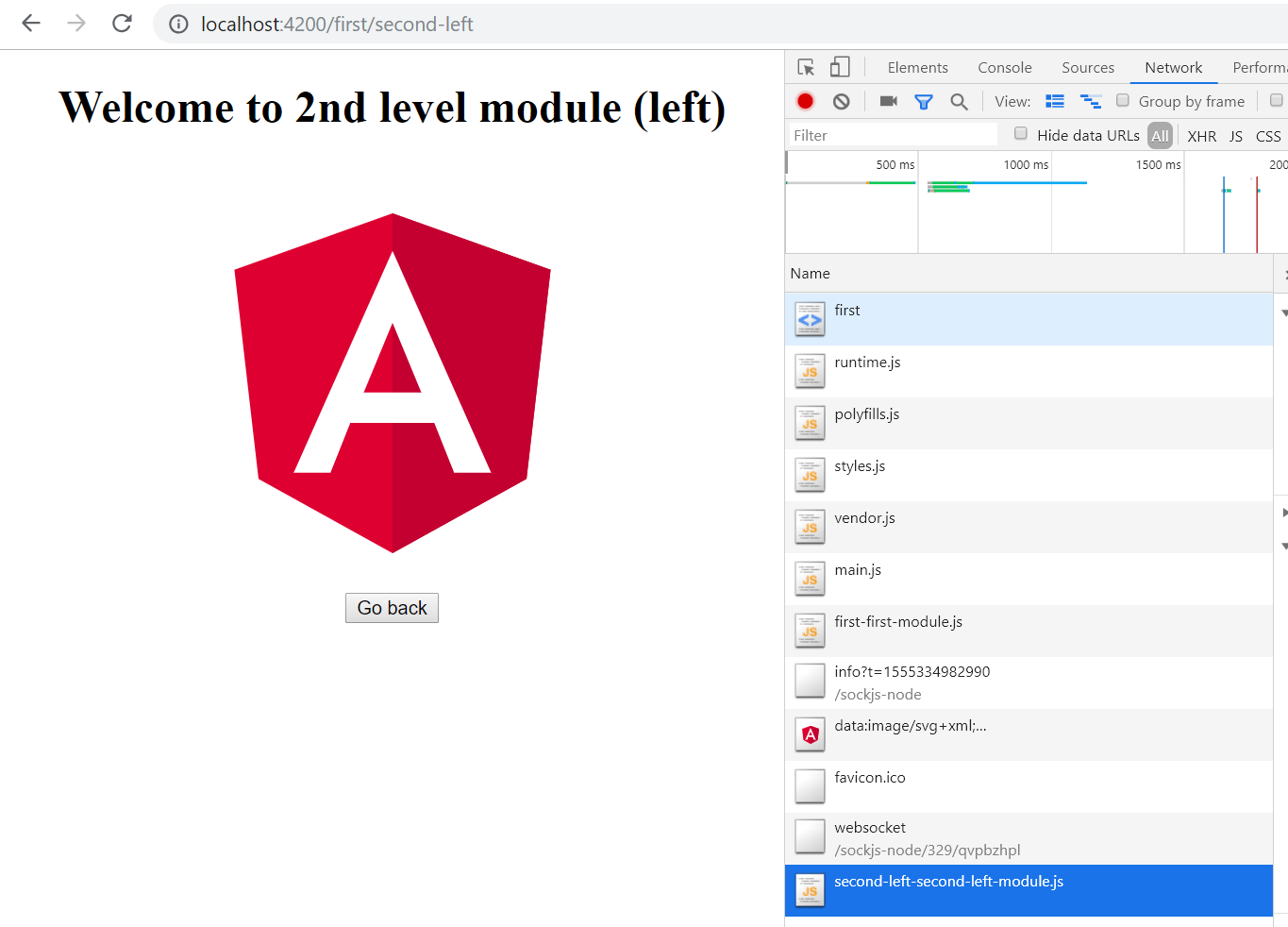Screen dimensions: 1288x927
Task: Reload the page in the browser
Action: 122,24
